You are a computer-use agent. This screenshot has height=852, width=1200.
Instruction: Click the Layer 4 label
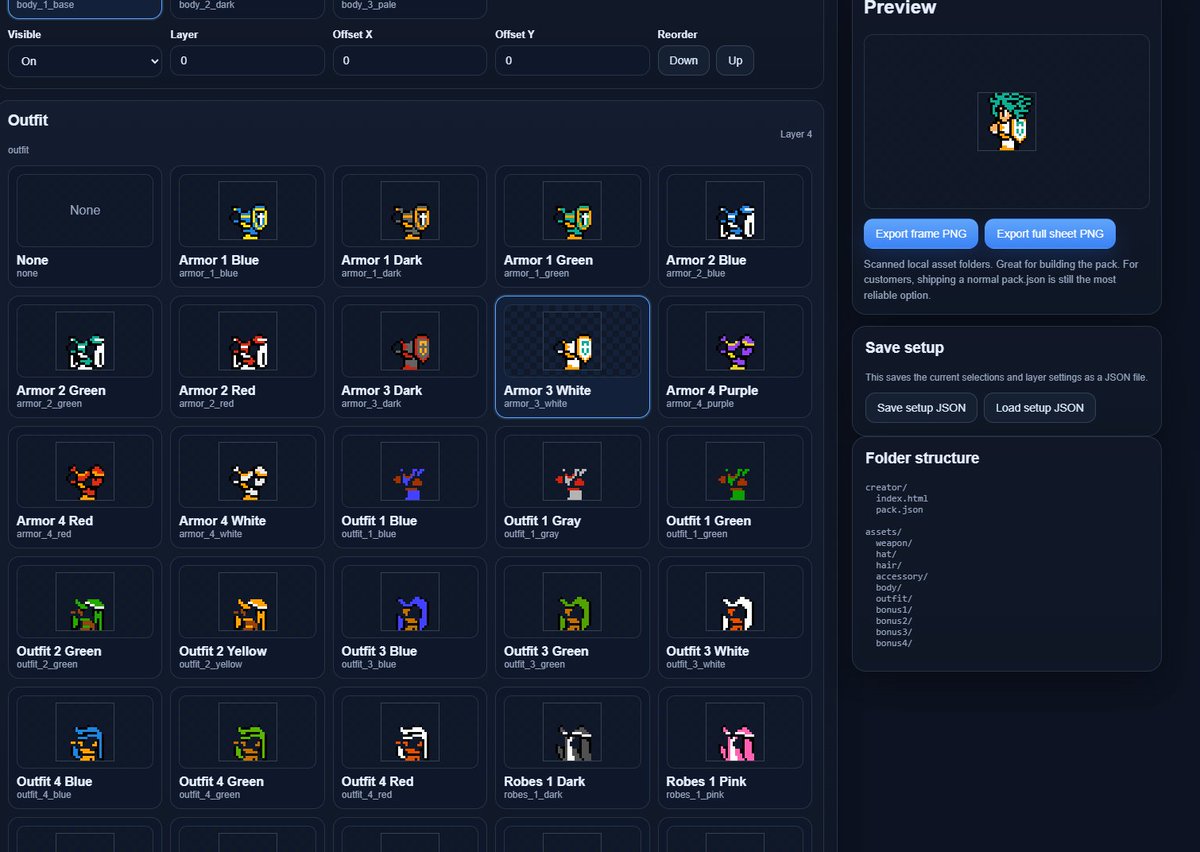coord(796,134)
